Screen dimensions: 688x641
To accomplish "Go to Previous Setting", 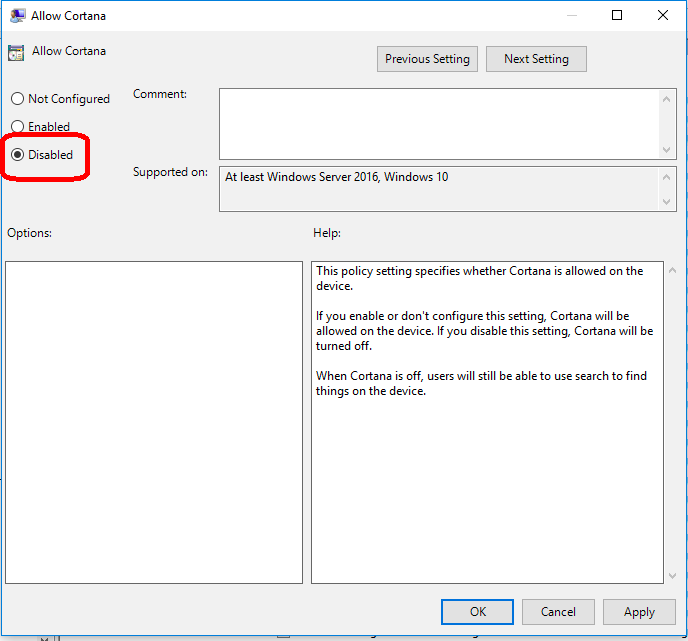I will (427, 59).
